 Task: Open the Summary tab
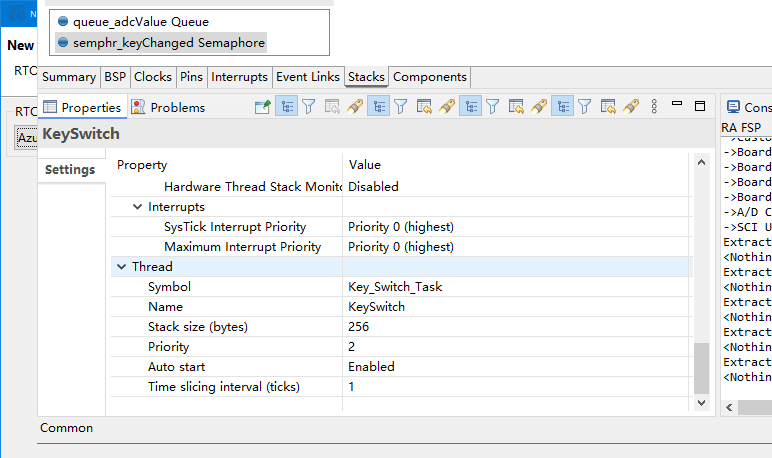tap(69, 77)
